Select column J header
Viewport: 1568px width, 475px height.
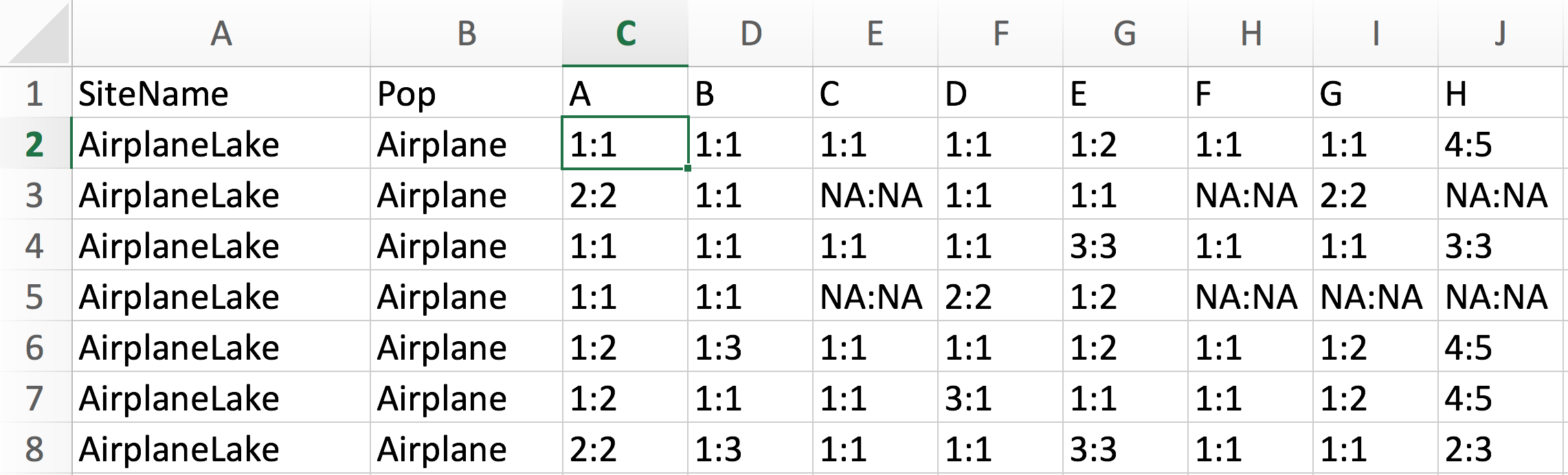point(1501,33)
